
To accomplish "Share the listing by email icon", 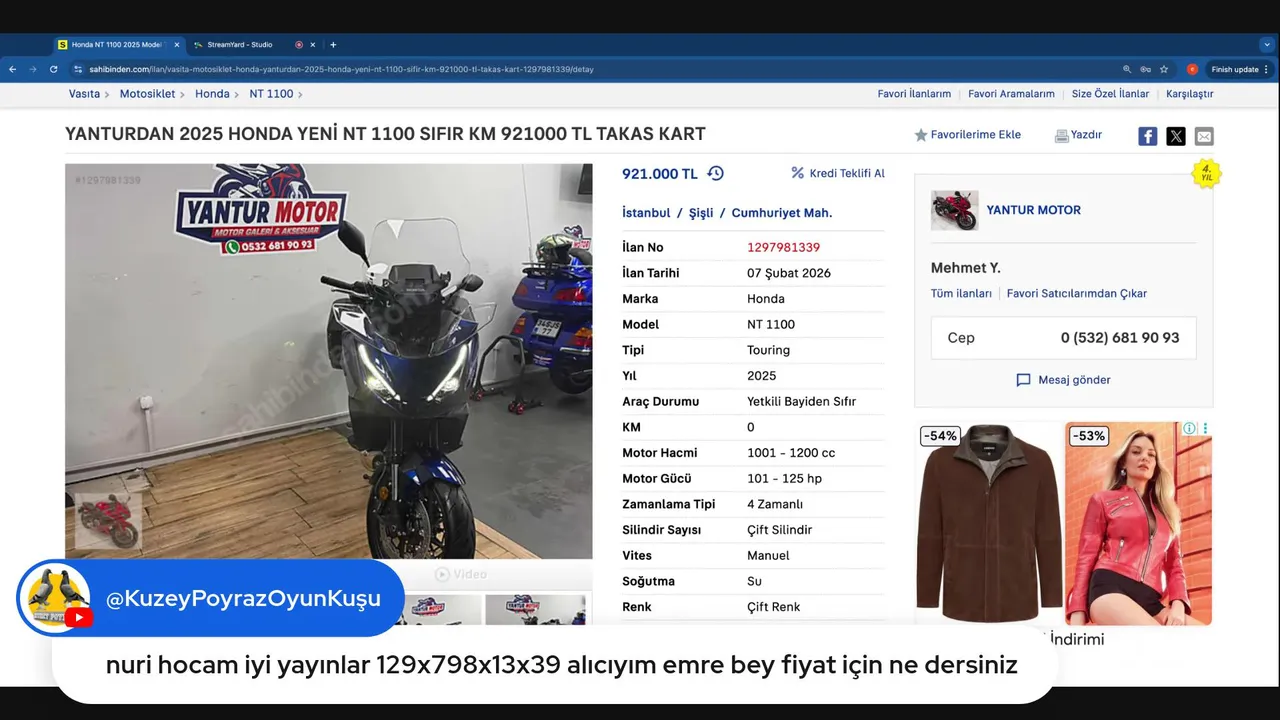I will point(1204,136).
